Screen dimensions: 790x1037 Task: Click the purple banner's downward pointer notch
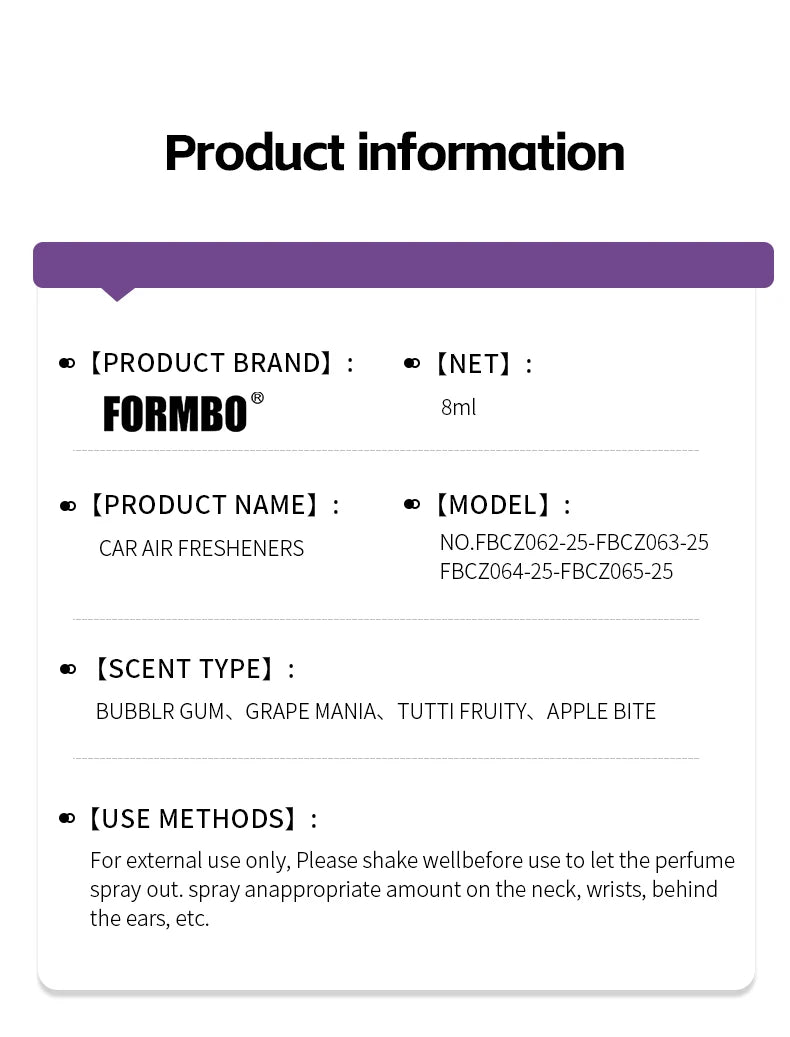117,294
